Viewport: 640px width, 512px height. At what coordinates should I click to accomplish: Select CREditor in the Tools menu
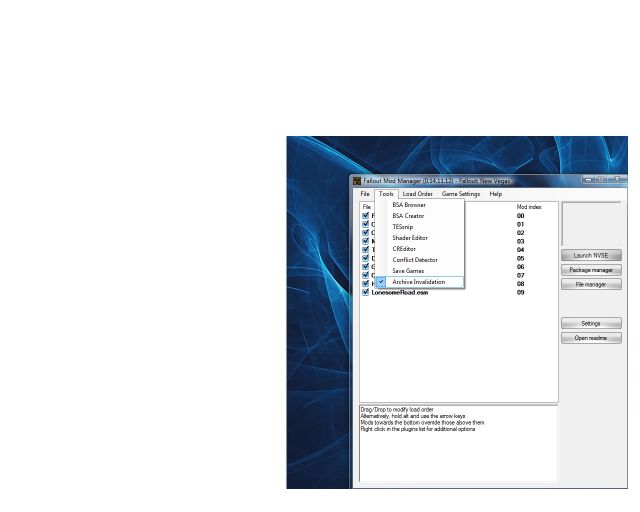point(420,249)
